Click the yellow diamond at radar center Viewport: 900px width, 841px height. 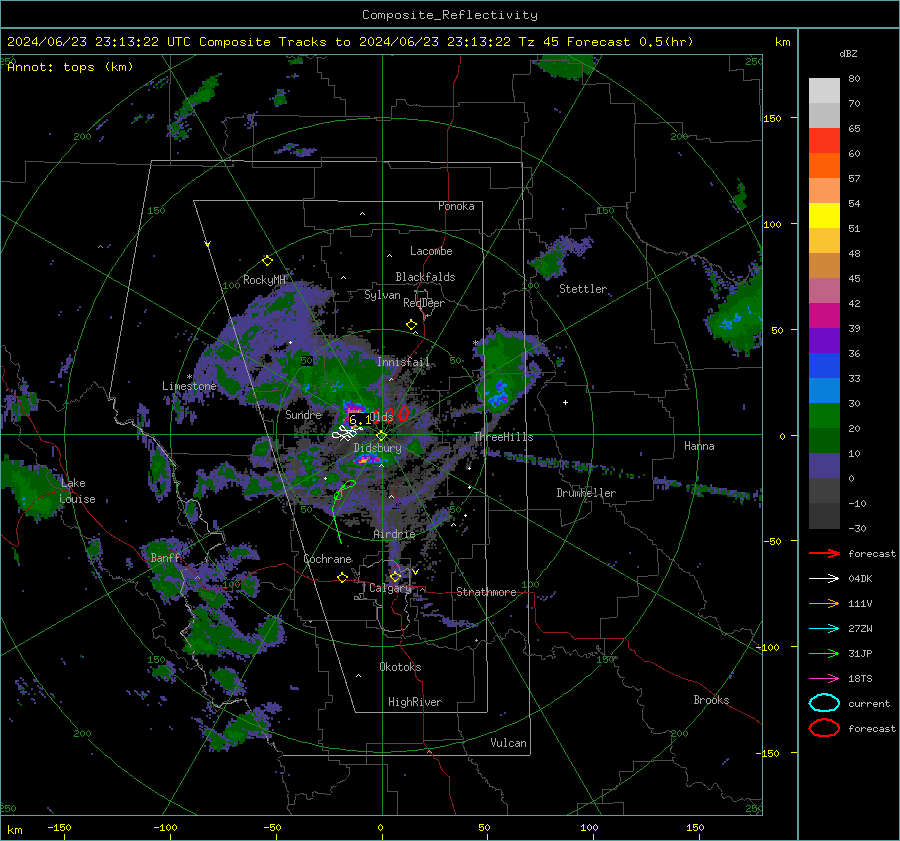[x=382, y=436]
